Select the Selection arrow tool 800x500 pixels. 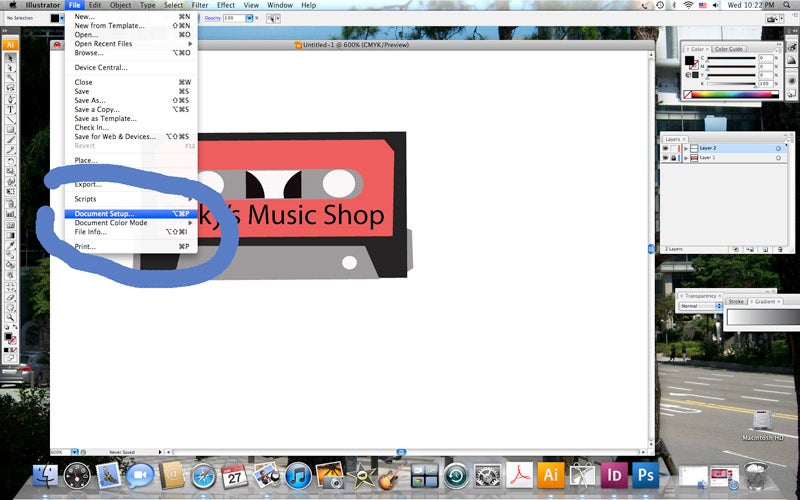10,56
